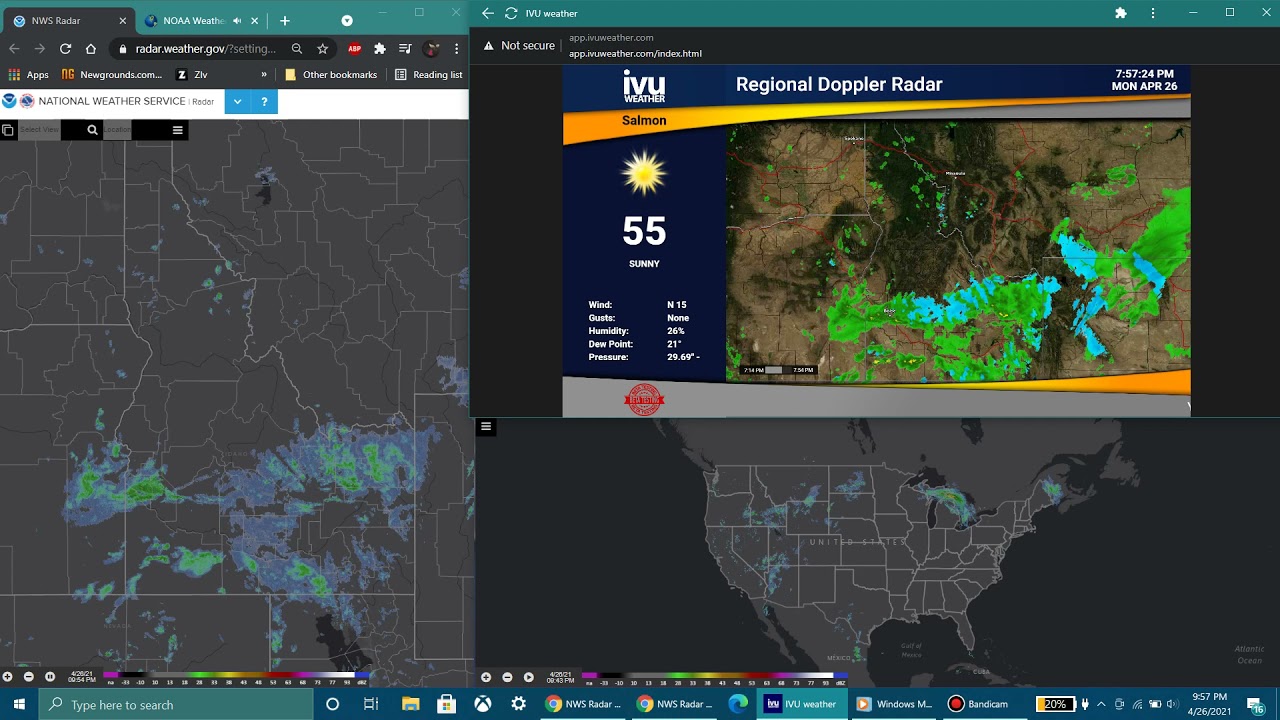Reload the IVU weather app window

(x=511, y=13)
